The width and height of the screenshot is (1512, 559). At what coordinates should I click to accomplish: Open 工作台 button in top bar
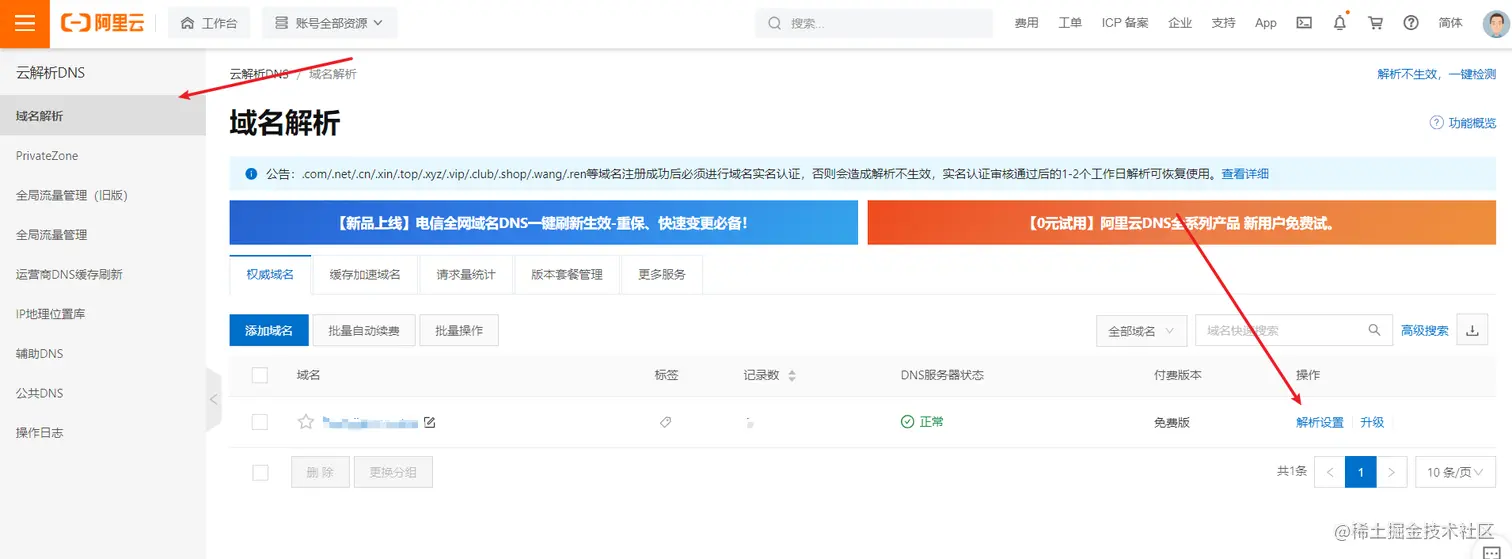209,23
